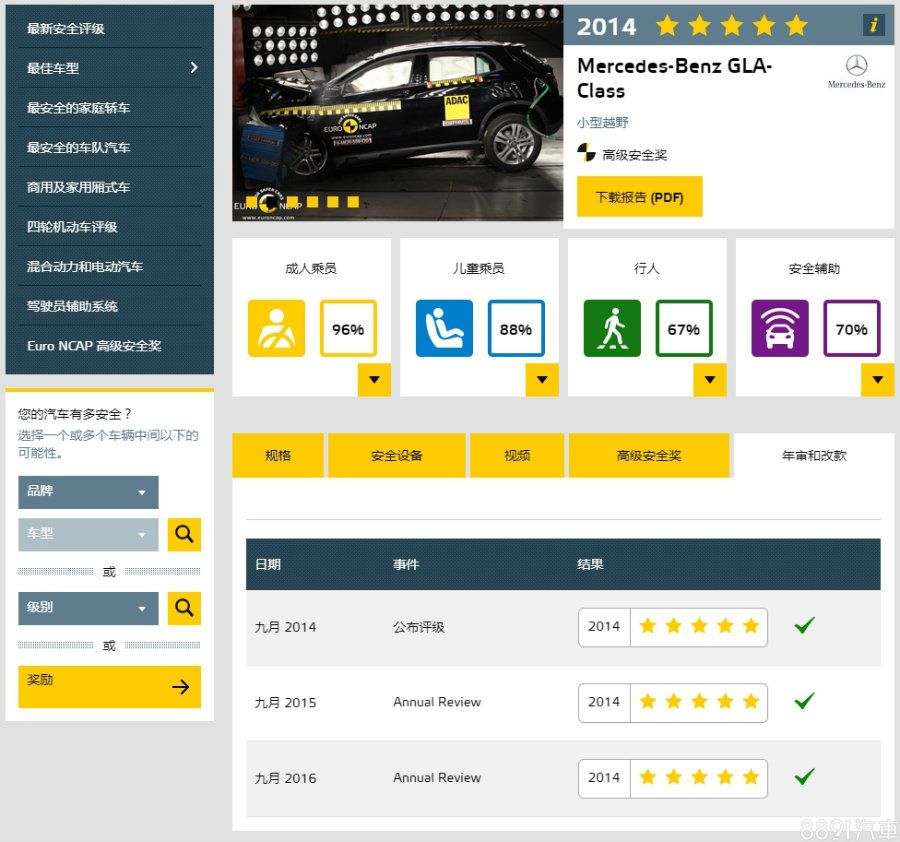
Task: Click the green checkmark in 九月 2014 row
Action: coord(804,625)
